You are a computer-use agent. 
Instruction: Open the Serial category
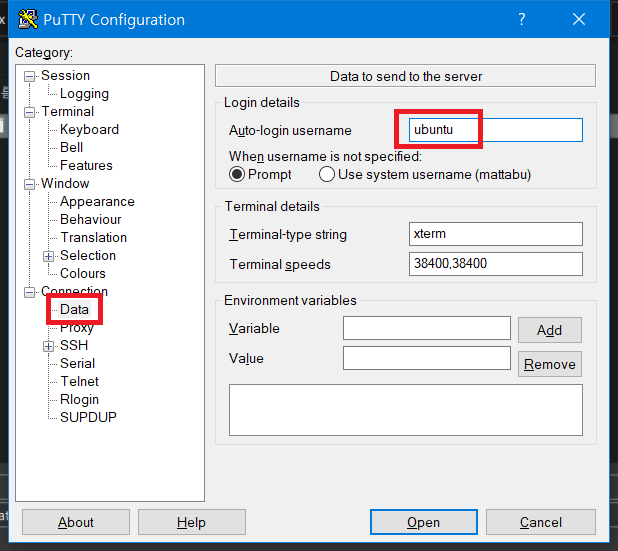click(78, 363)
